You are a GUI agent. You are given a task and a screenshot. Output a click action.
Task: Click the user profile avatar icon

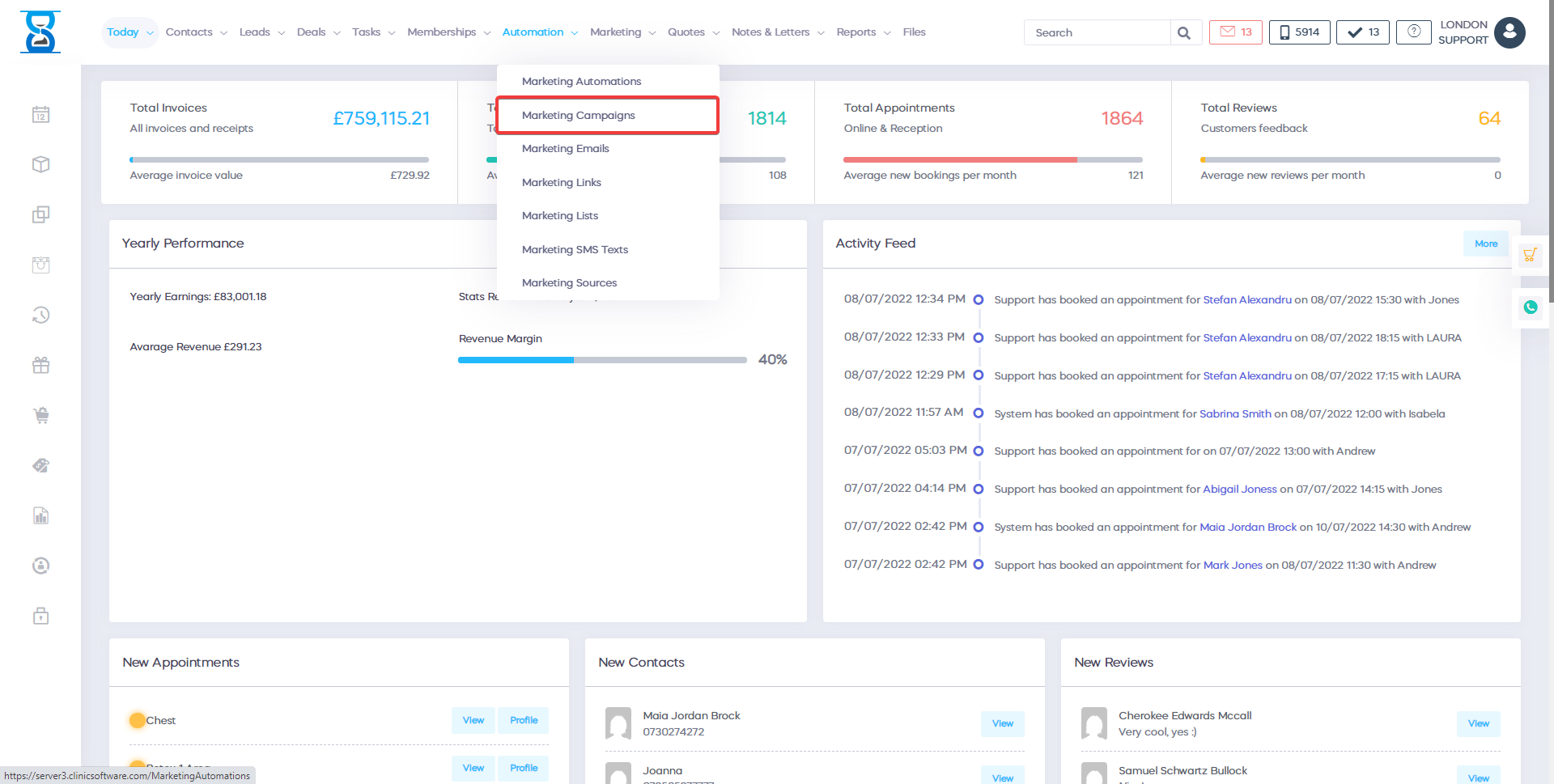1509,33
